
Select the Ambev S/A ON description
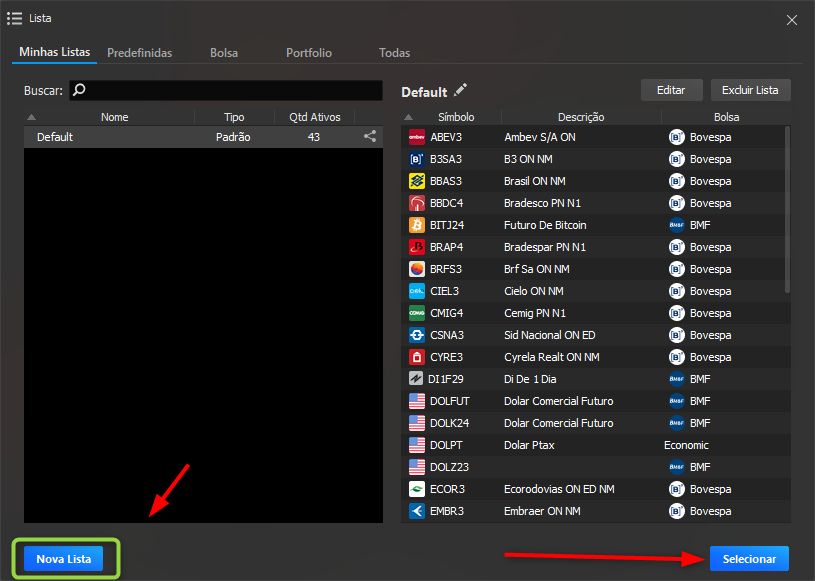pos(540,137)
